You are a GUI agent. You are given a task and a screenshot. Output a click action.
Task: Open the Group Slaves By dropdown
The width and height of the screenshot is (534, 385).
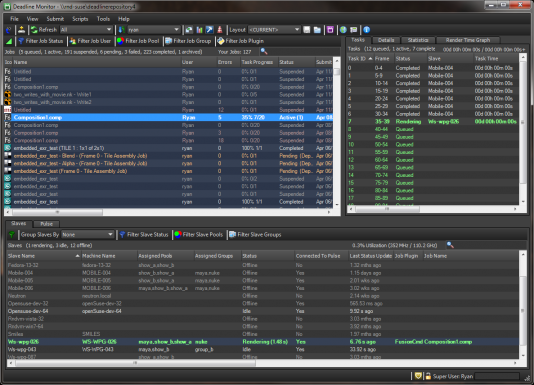(87, 235)
